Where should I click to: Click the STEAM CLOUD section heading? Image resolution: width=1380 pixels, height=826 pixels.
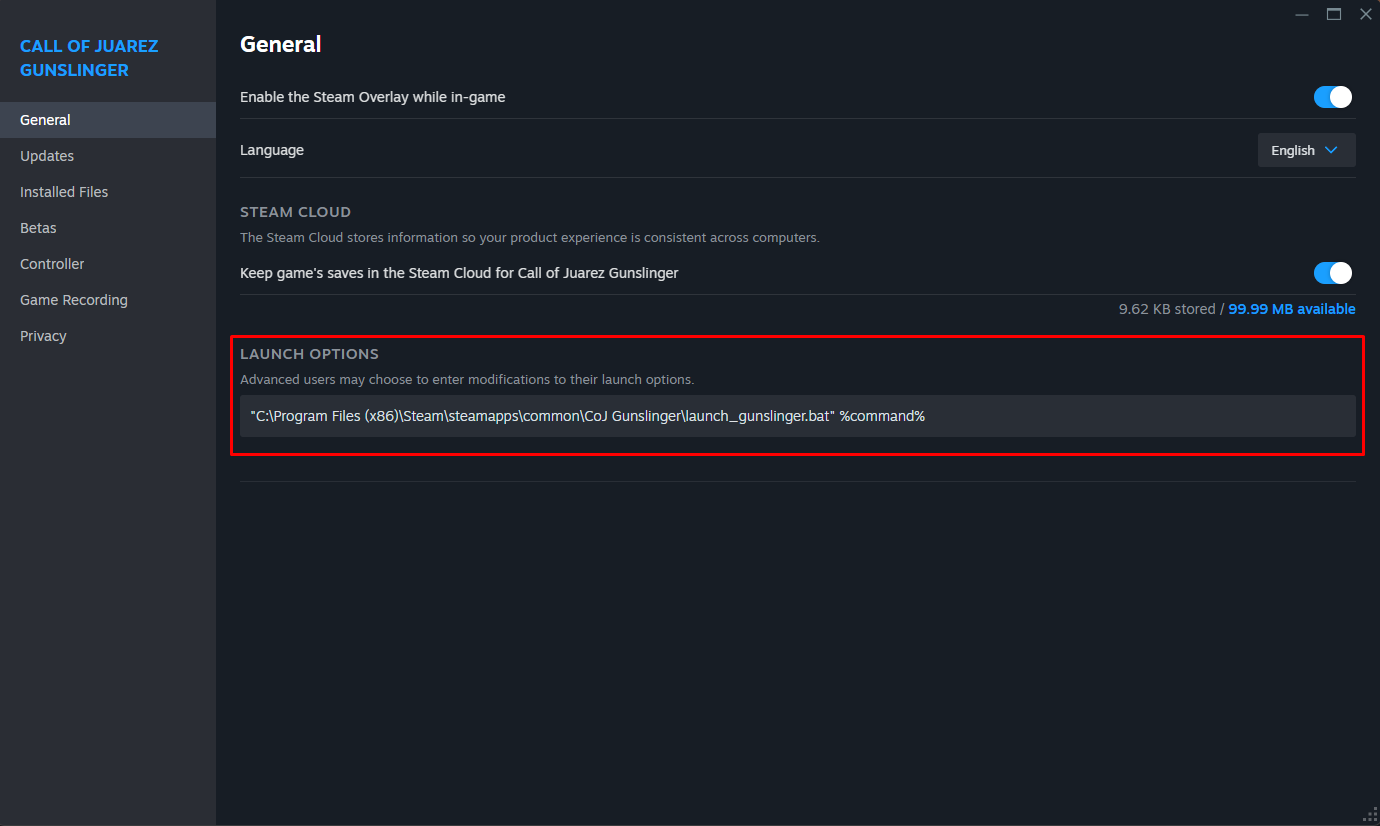[295, 212]
